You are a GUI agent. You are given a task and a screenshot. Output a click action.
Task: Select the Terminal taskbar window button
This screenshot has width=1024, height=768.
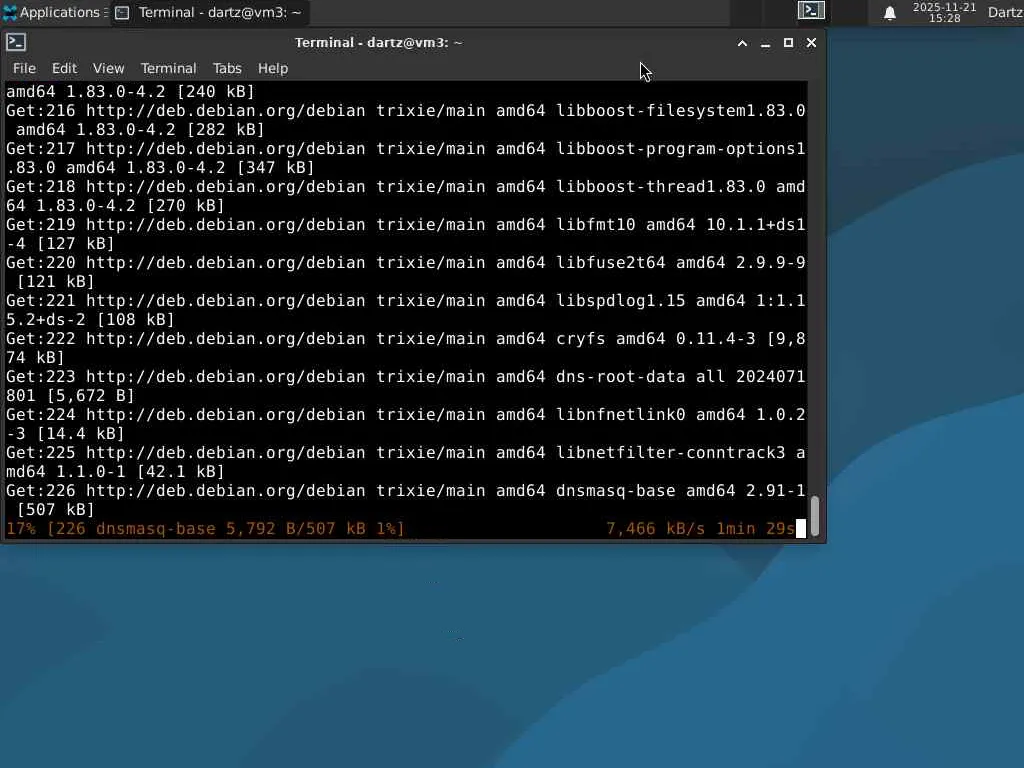point(209,12)
